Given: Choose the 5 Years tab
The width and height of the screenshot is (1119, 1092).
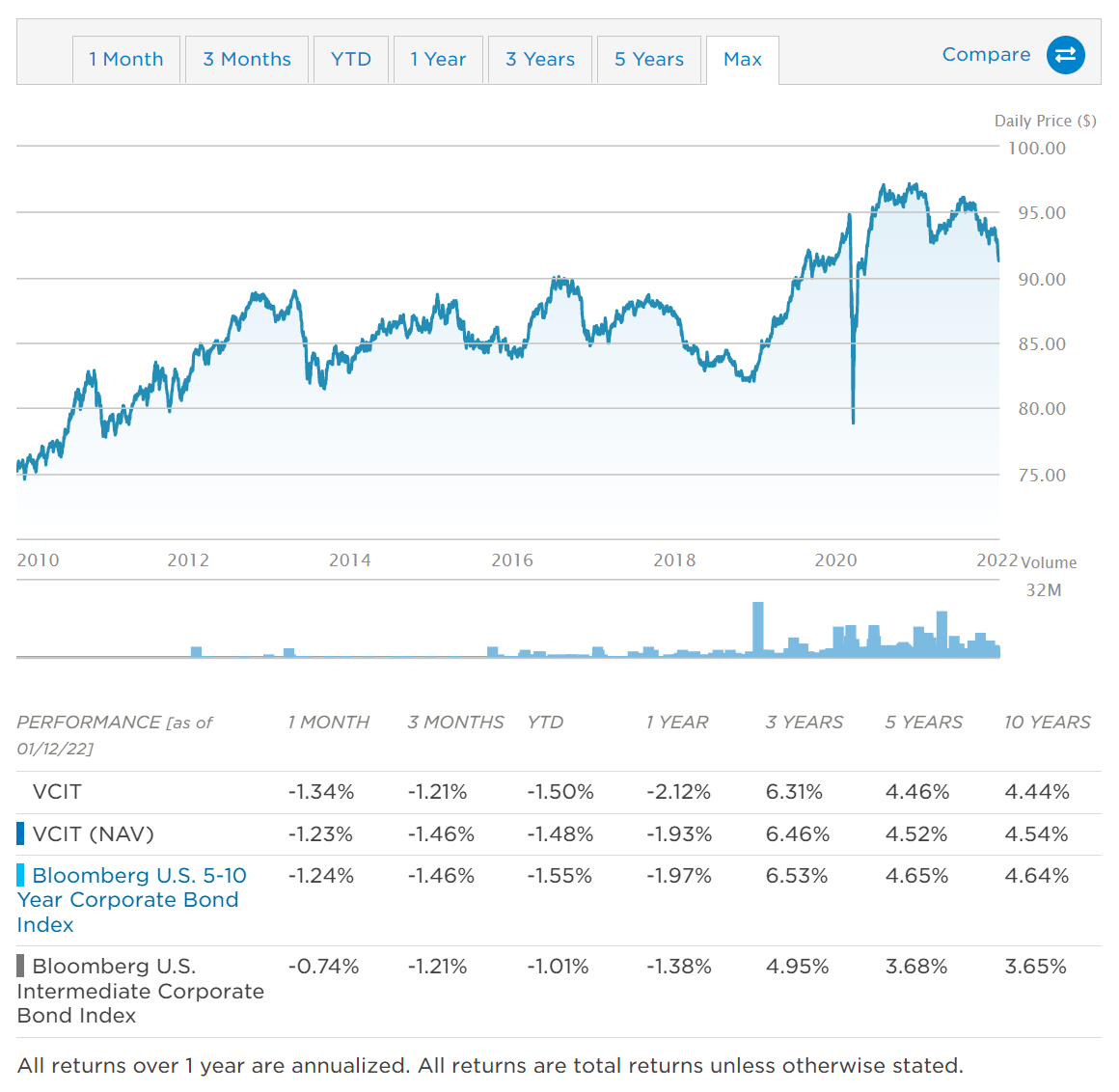Looking at the screenshot, I should [x=649, y=60].
